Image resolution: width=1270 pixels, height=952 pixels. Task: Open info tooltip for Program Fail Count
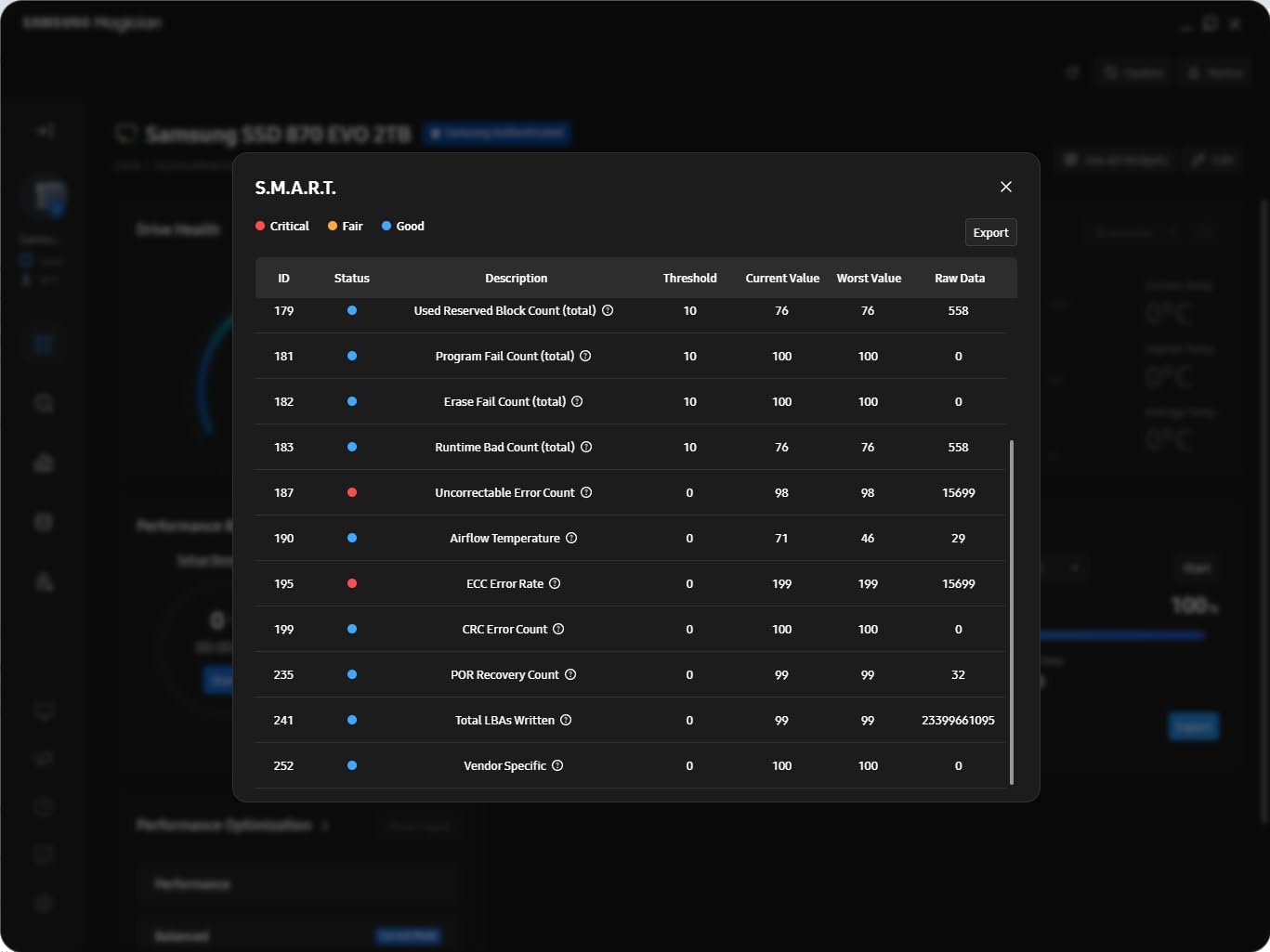(585, 356)
